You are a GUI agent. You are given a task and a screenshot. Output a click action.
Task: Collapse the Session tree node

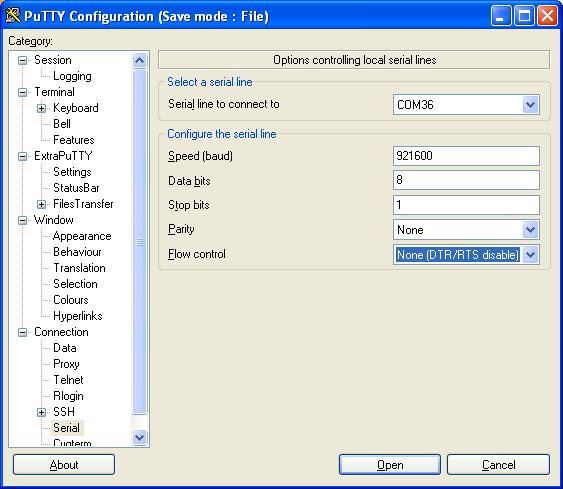pos(22,60)
